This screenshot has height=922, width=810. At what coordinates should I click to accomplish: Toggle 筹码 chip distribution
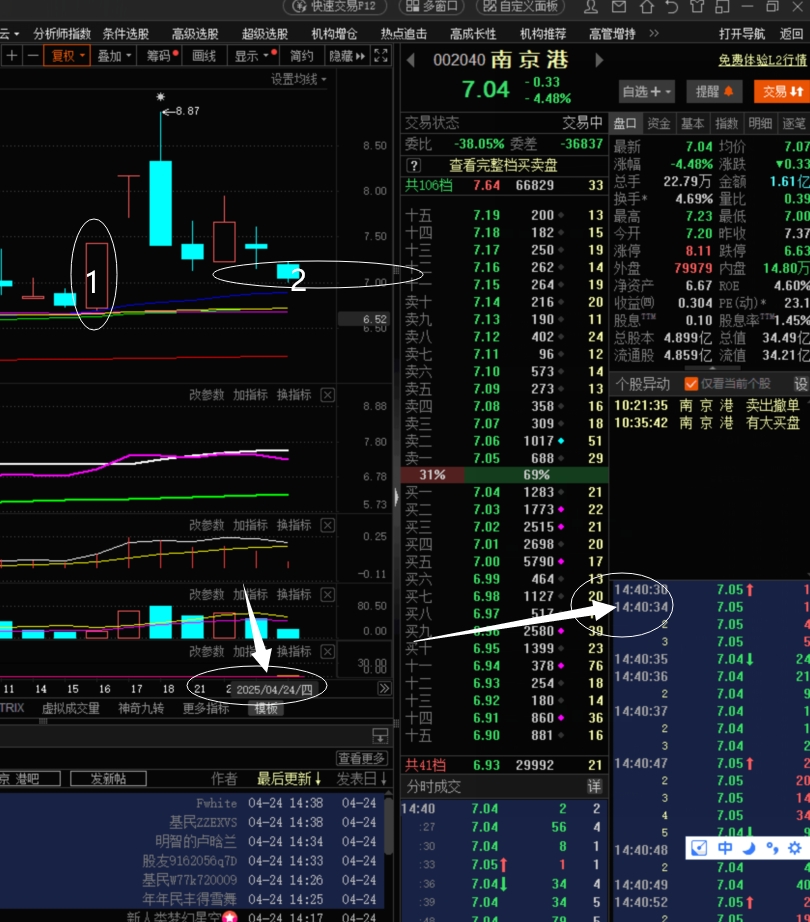(x=161, y=56)
